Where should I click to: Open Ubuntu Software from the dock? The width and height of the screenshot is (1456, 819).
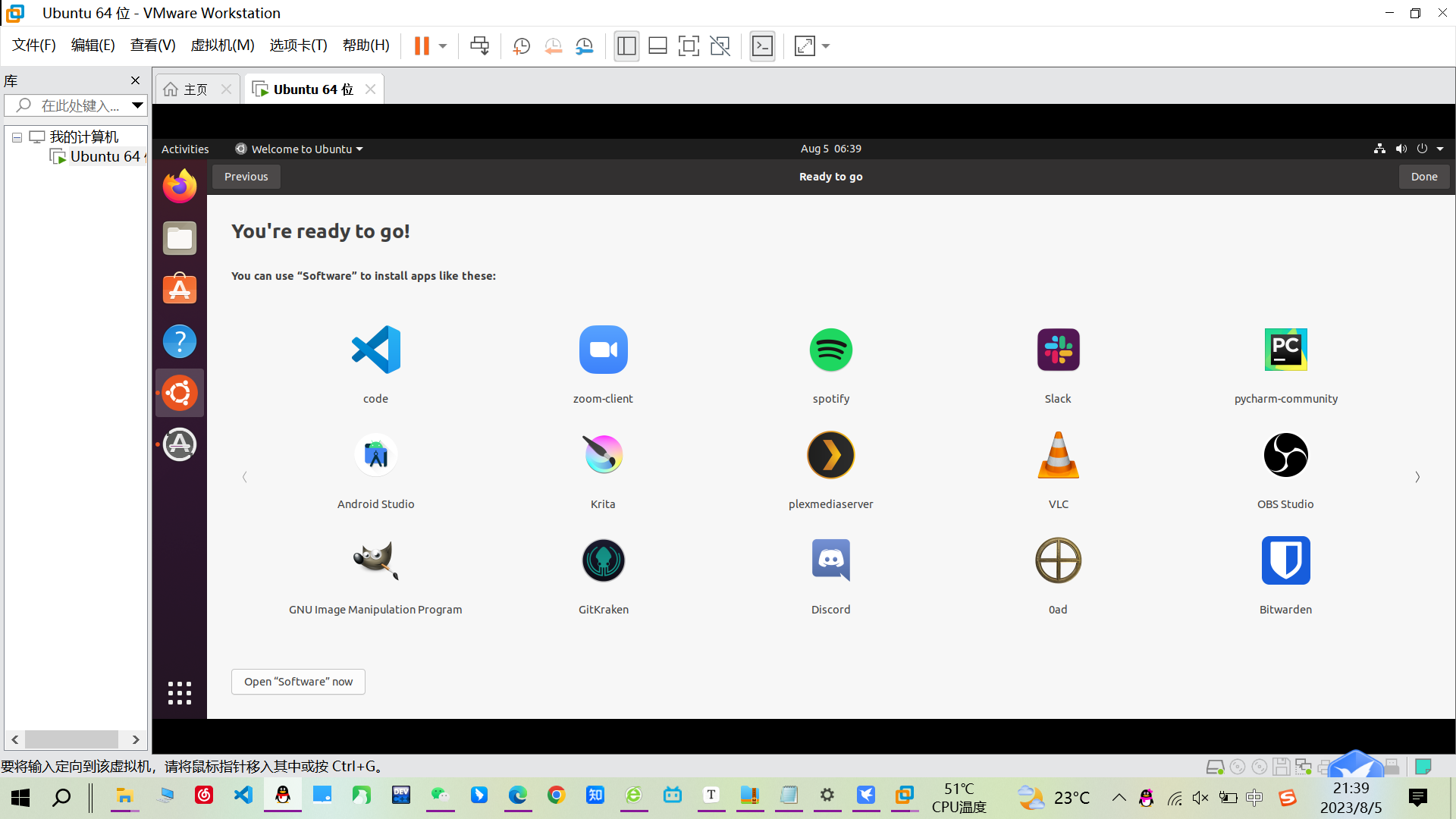point(180,290)
